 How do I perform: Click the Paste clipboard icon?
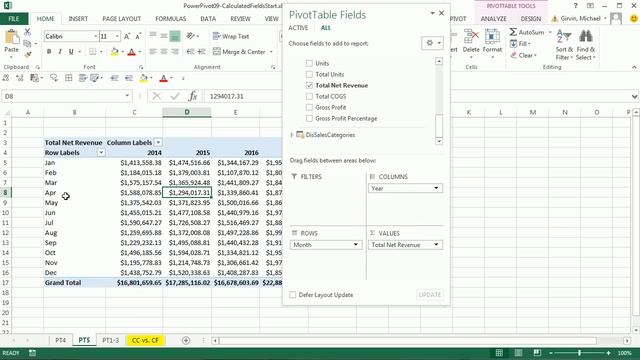pyautogui.click(x=11, y=38)
